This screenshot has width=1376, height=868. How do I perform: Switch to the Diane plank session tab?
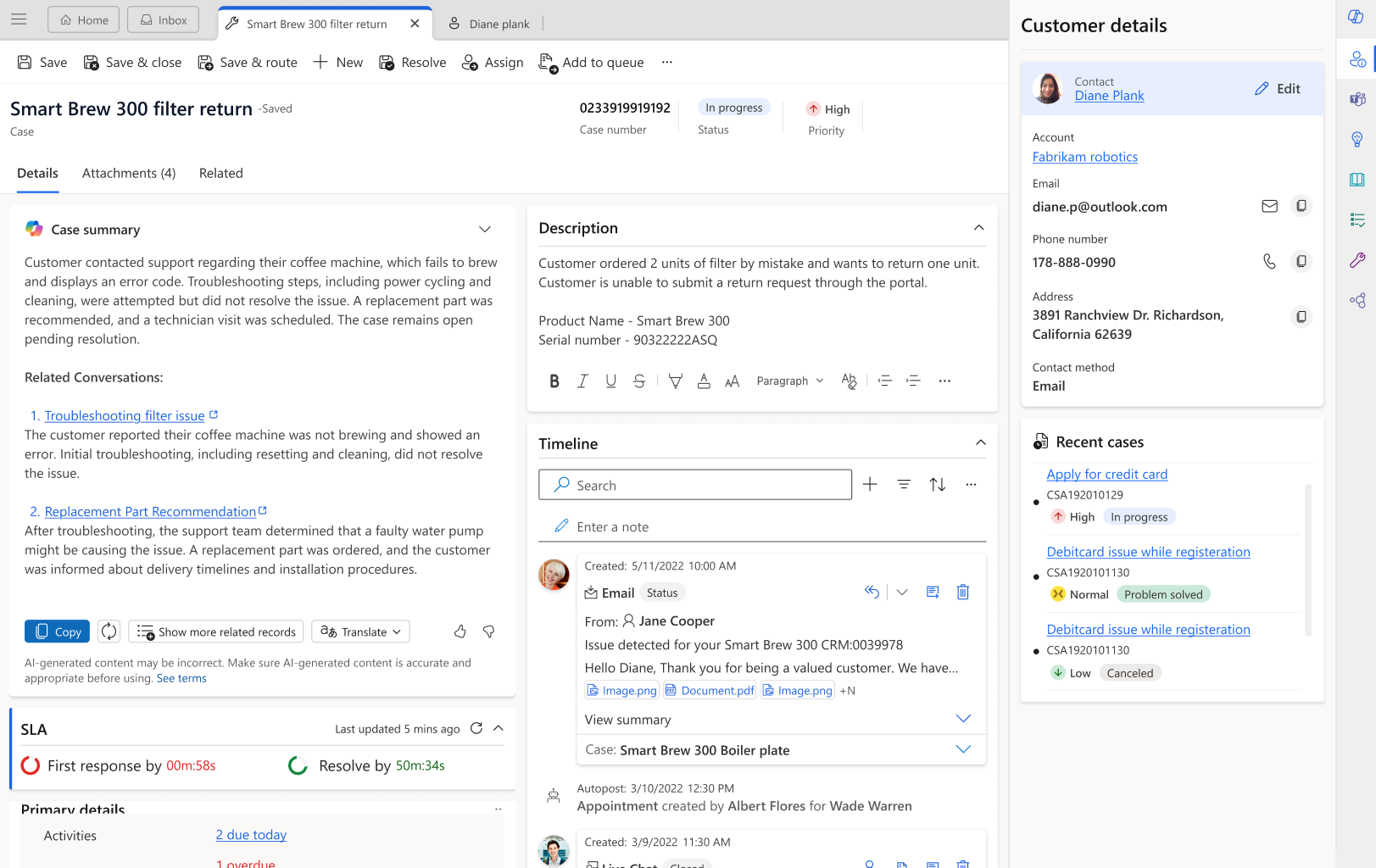tap(488, 24)
